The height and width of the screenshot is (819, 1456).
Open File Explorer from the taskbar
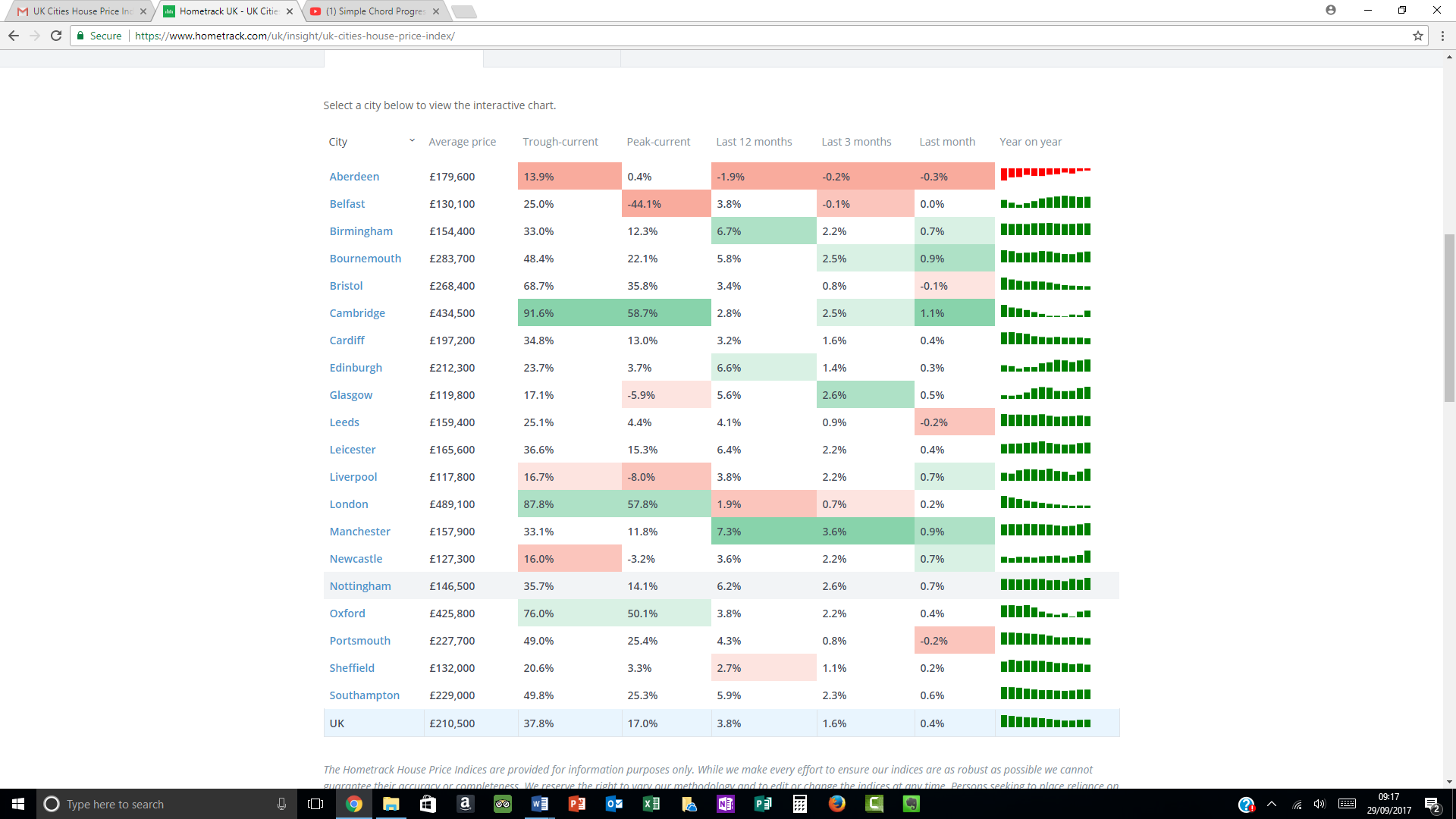tap(391, 804)
